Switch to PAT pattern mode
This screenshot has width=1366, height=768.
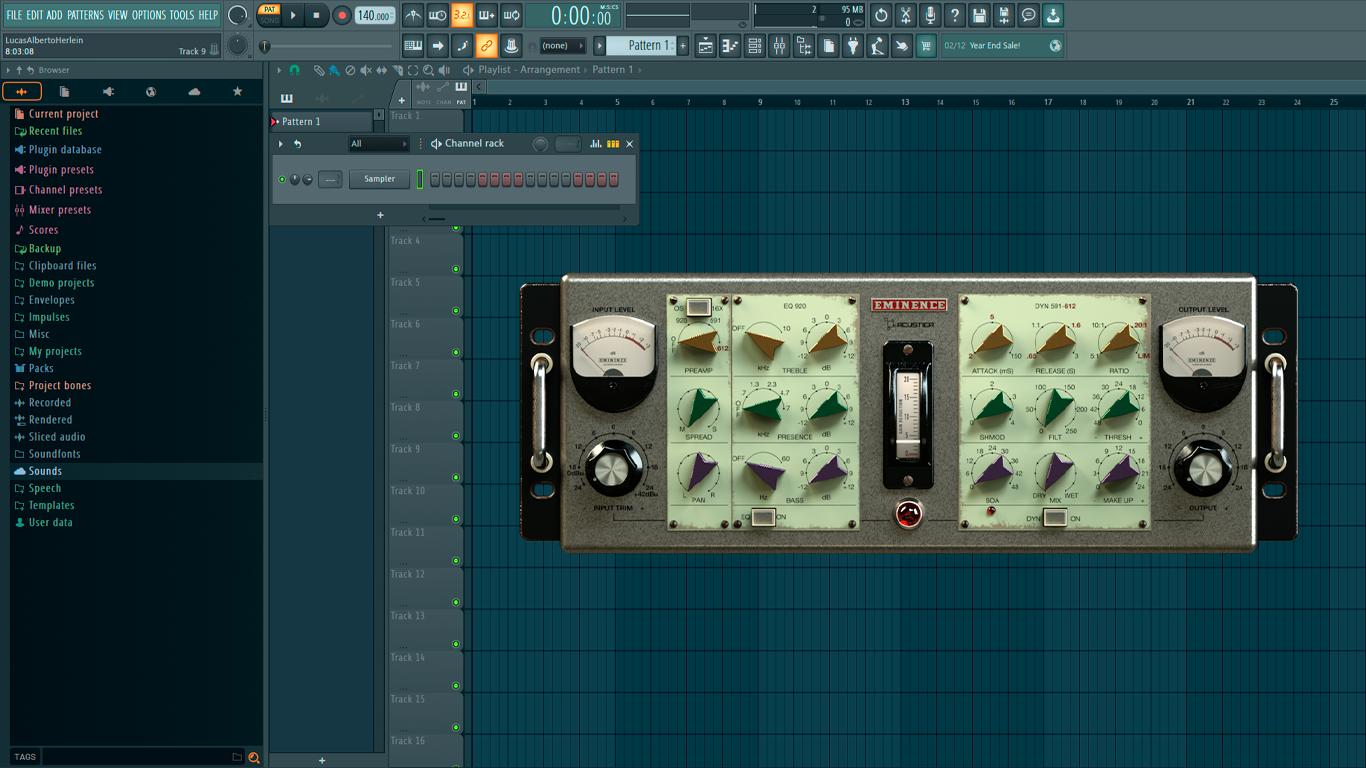point(270,9)
